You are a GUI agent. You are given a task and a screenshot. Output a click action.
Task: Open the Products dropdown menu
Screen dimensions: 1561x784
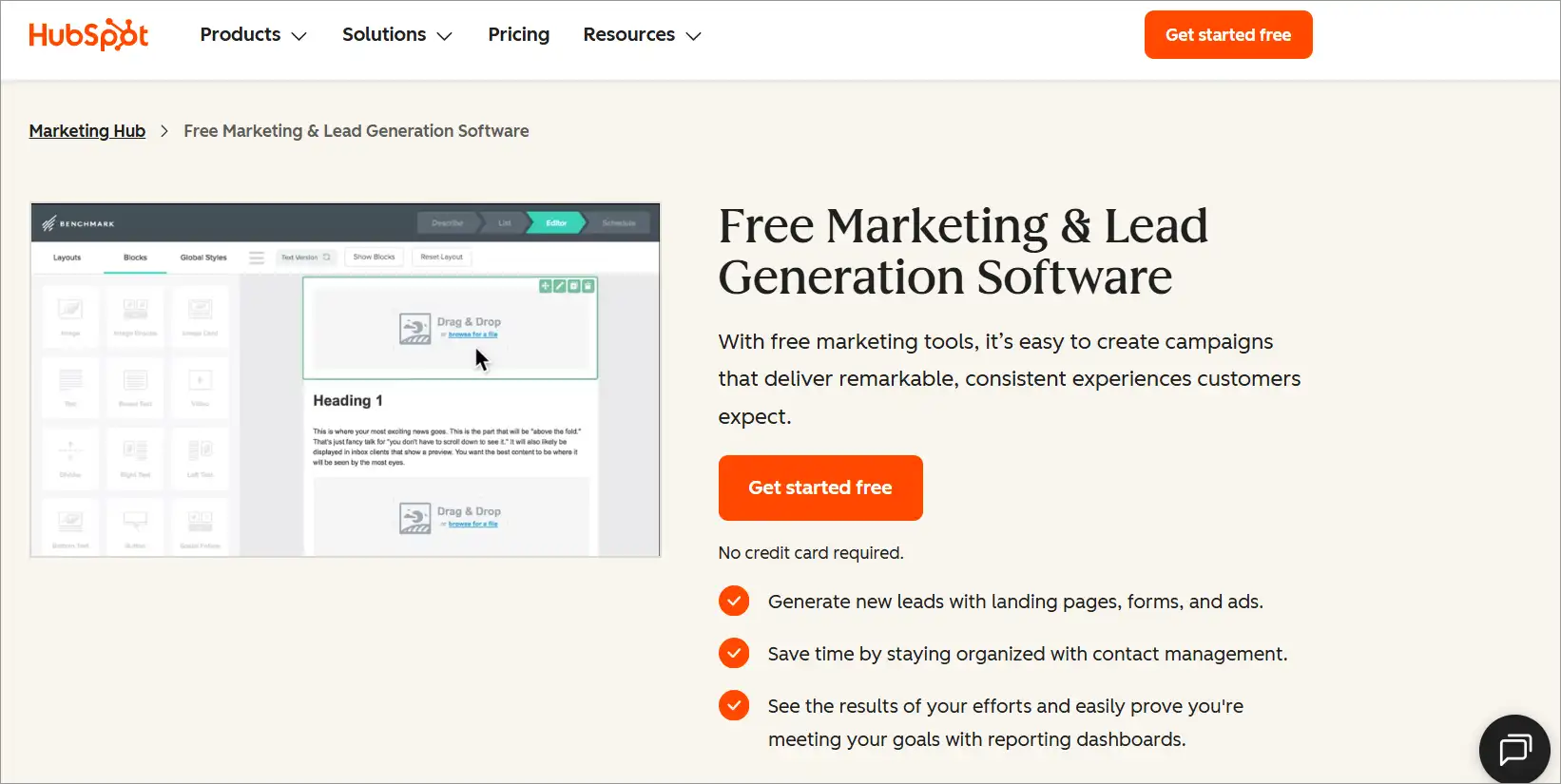(253, 35)
